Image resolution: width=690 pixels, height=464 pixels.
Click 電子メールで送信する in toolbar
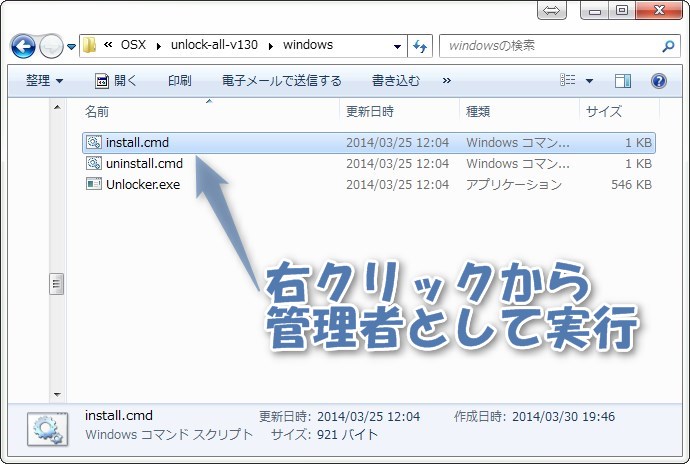tap(282, 81)
